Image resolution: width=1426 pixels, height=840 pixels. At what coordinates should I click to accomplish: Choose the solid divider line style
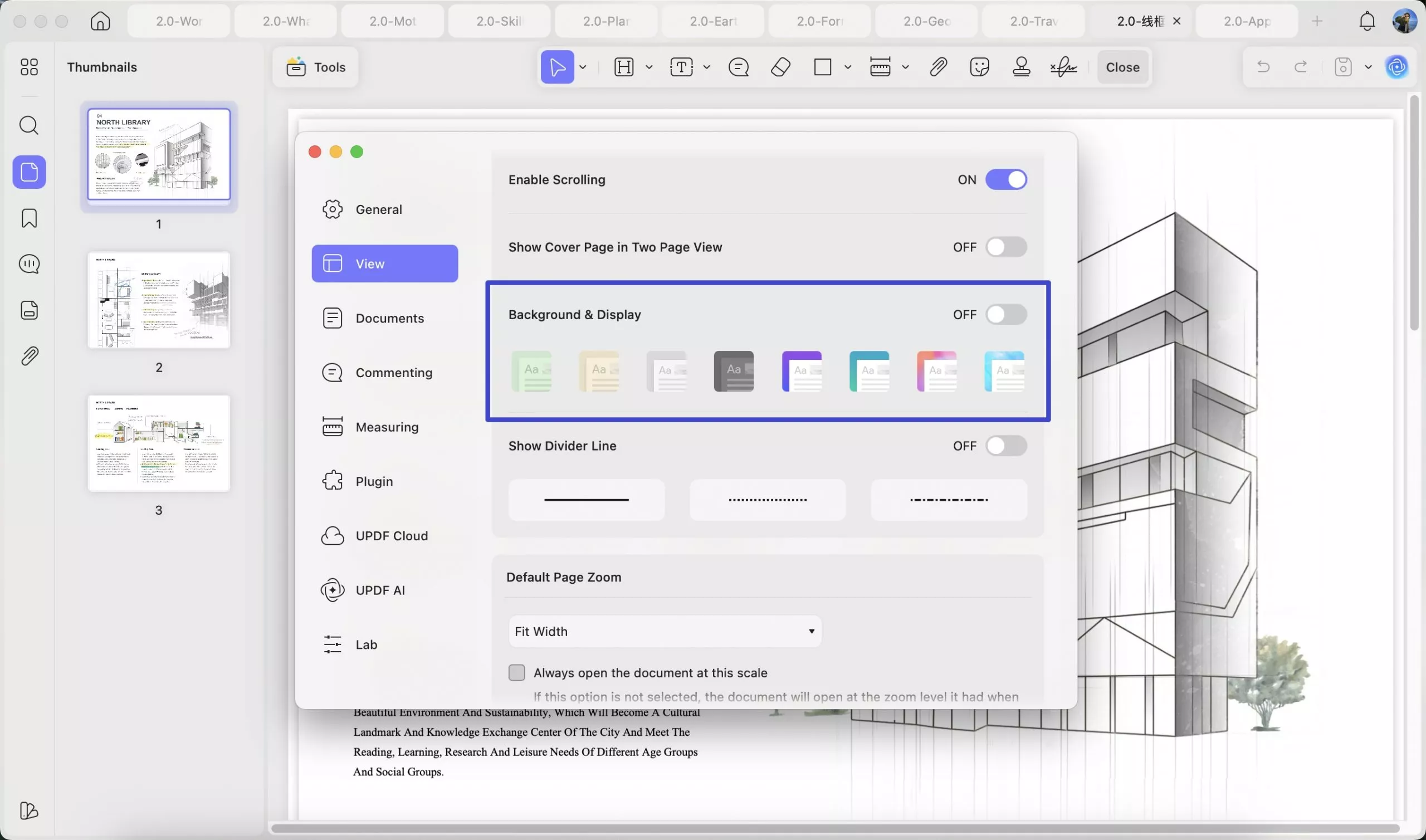(x=586, y=500)
